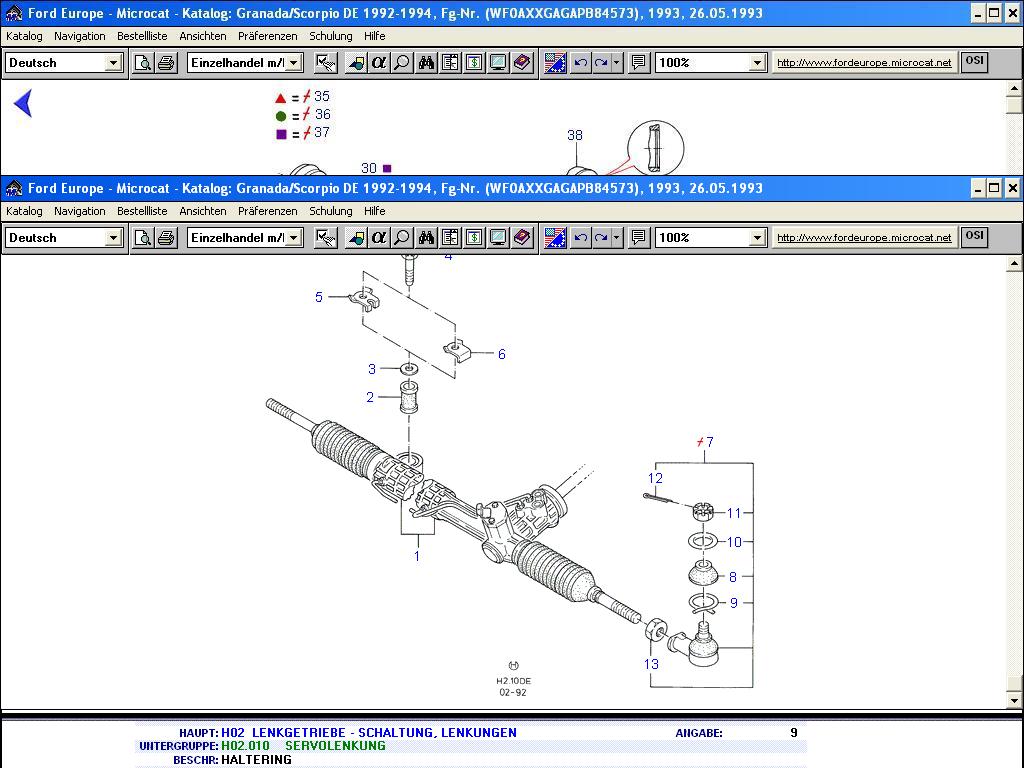
Task: Click the undo arrow in back window
Action: (580, 63)
